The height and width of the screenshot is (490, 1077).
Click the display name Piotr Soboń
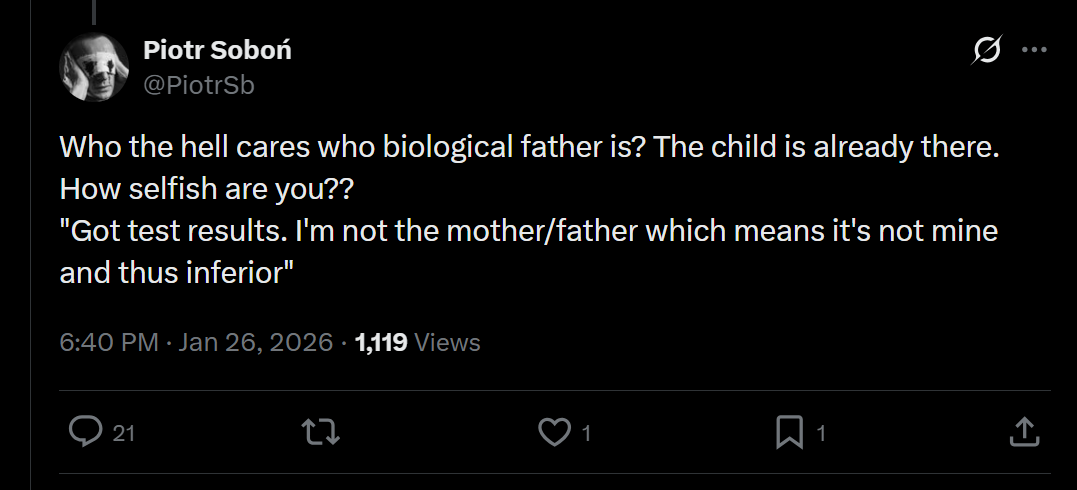(x=217, y=50)
